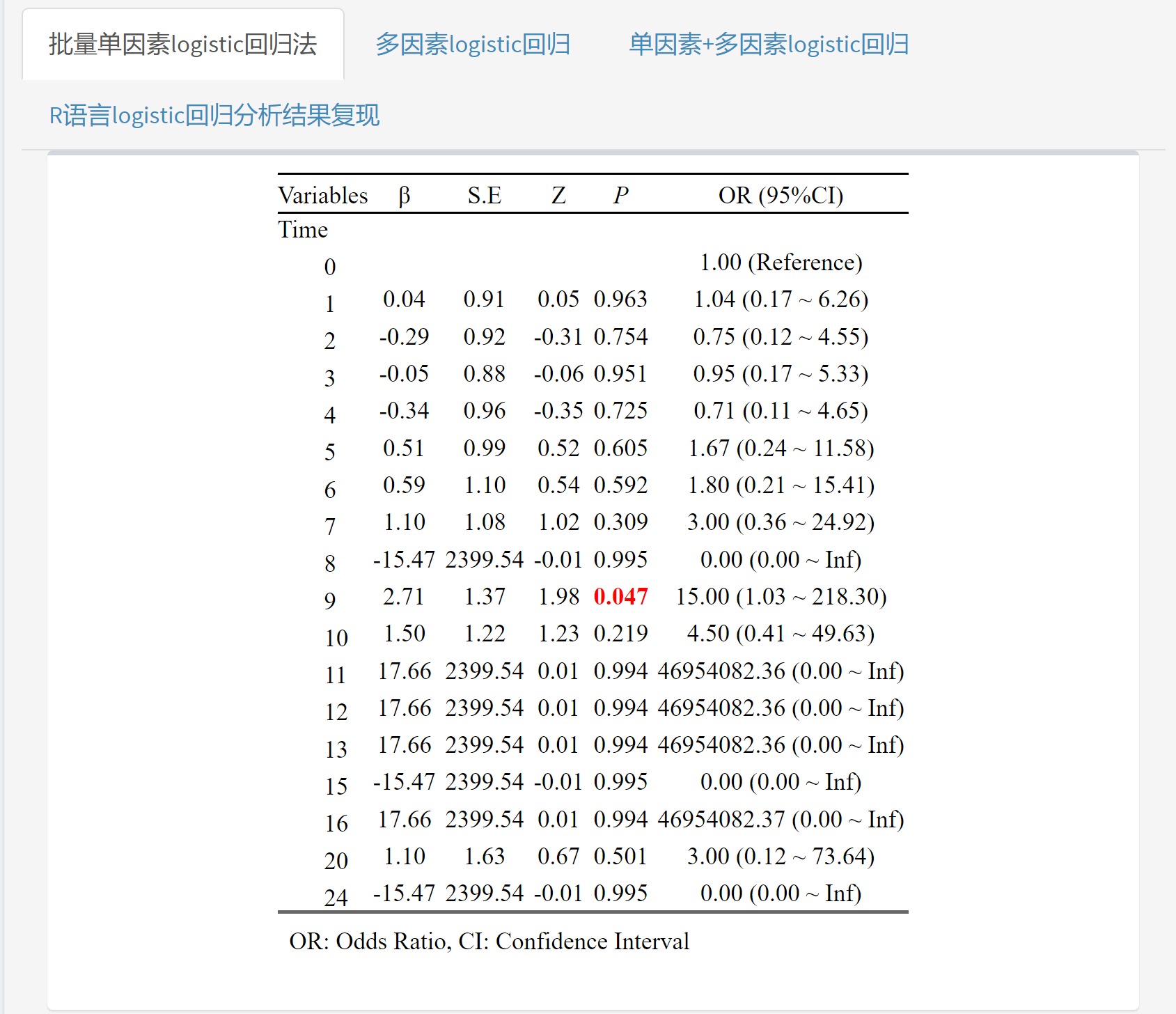The image size is (1176, 1014).
Task: Click the P value 0.309 in row 7
Action: click(620, 522)
